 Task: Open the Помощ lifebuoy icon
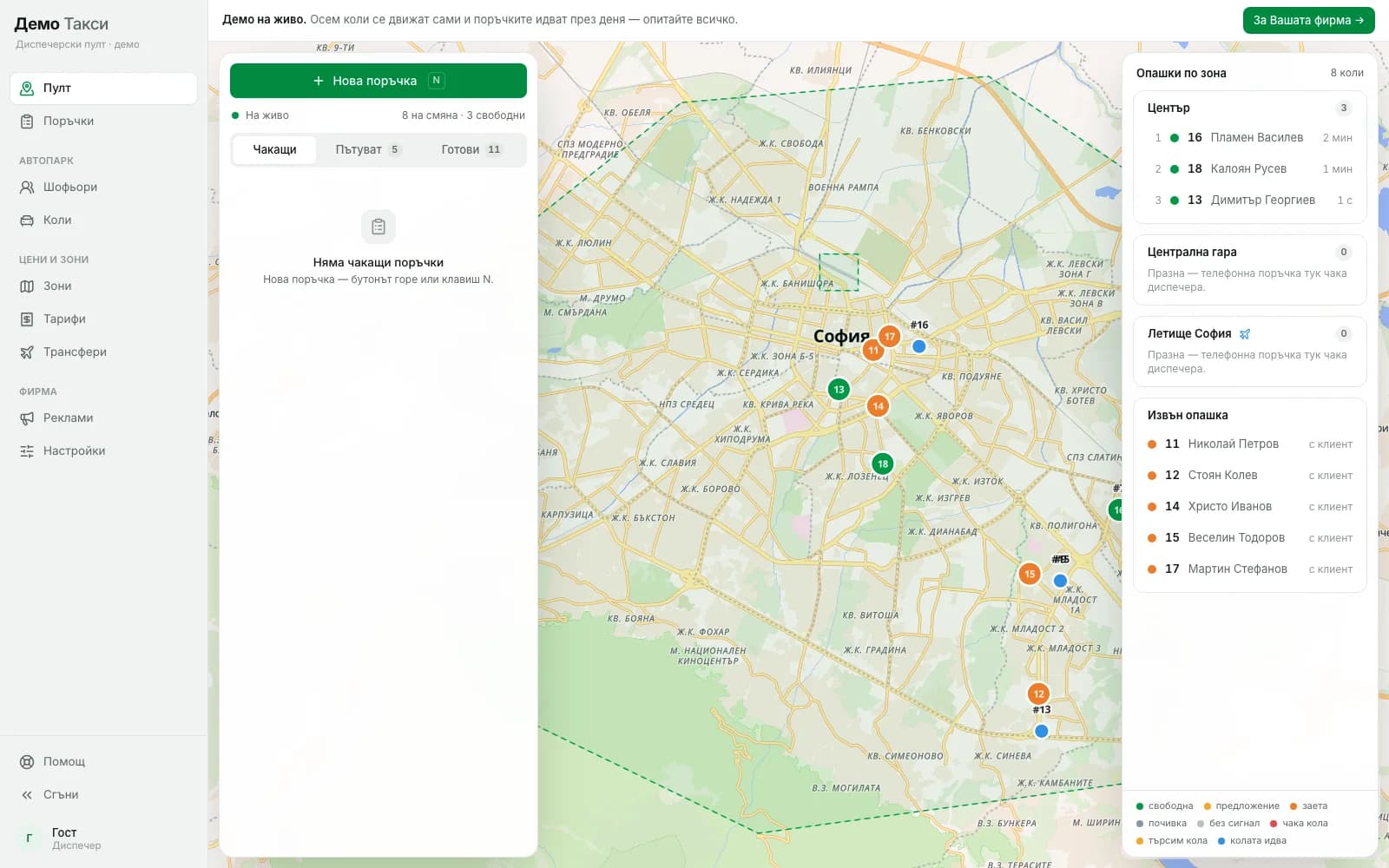coord(27,761)
